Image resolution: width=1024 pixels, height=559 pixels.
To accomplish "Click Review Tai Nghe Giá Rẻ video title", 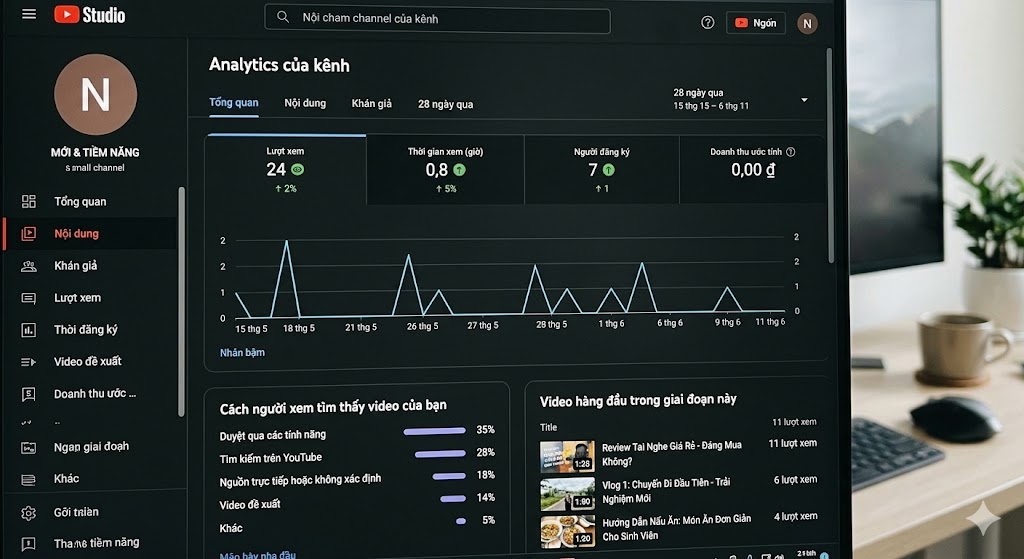I will point(671,453).
